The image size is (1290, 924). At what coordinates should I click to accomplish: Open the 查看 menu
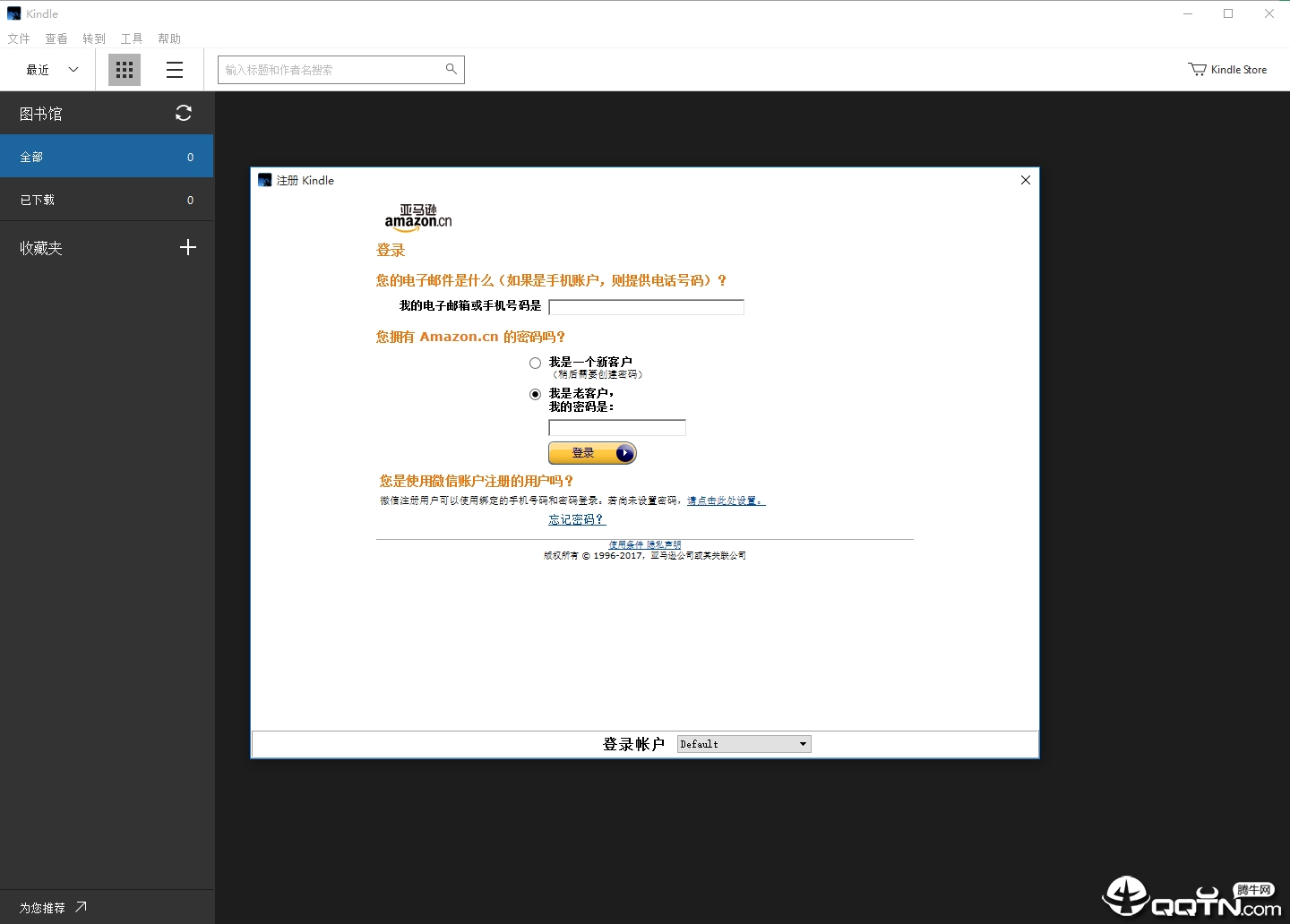pyautogui.click(x=56, y=38)
